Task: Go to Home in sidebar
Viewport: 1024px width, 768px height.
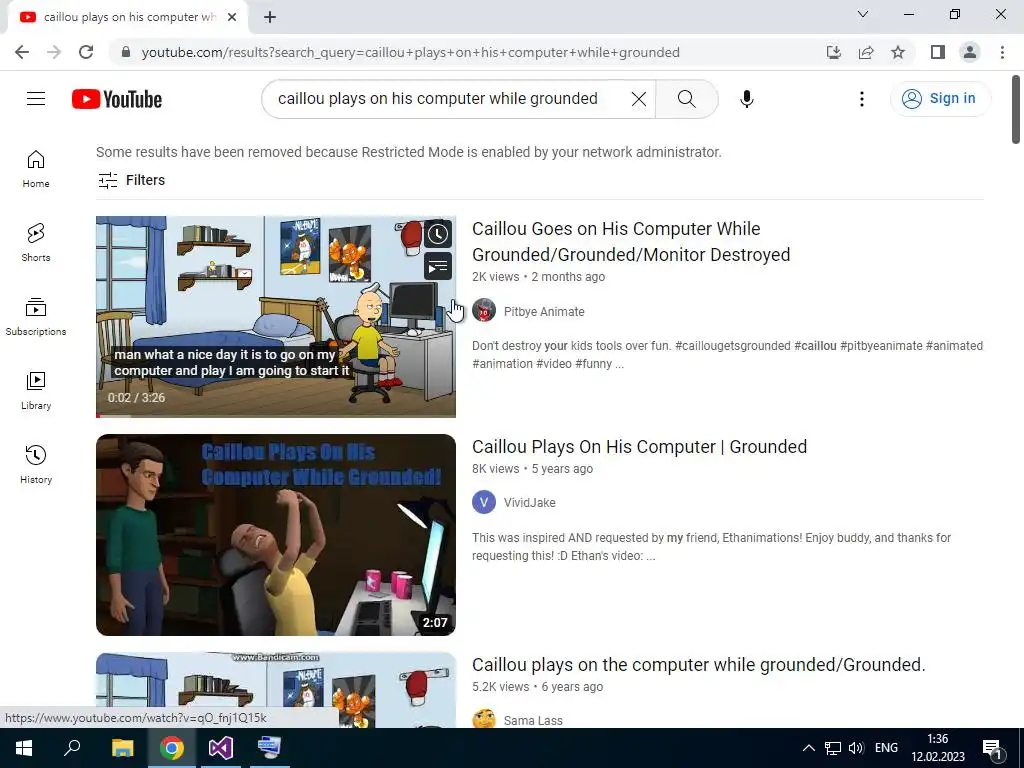Action: (x=36, y=169)
